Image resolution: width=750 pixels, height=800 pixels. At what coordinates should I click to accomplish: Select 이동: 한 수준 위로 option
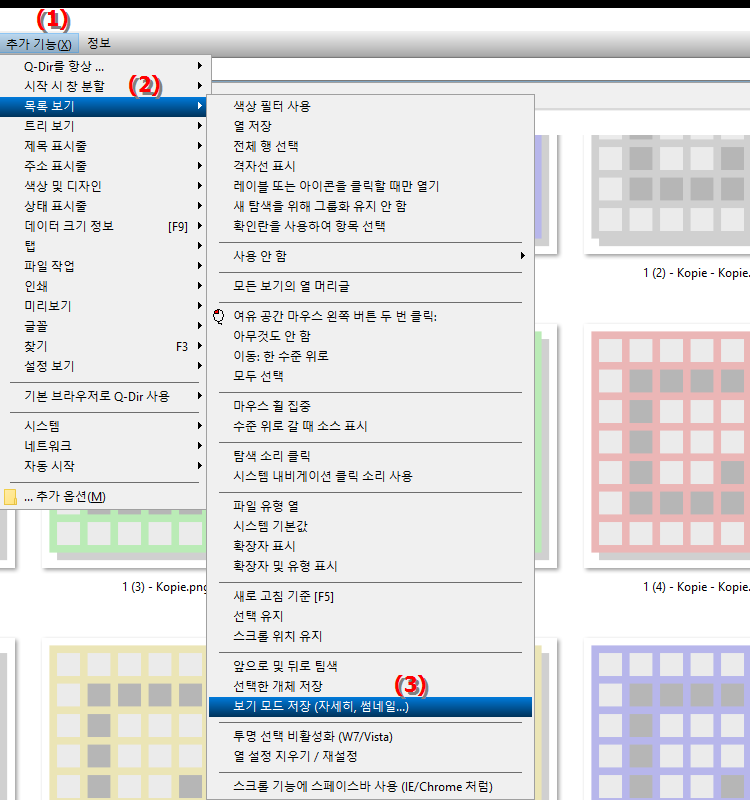tap(370, 356)
